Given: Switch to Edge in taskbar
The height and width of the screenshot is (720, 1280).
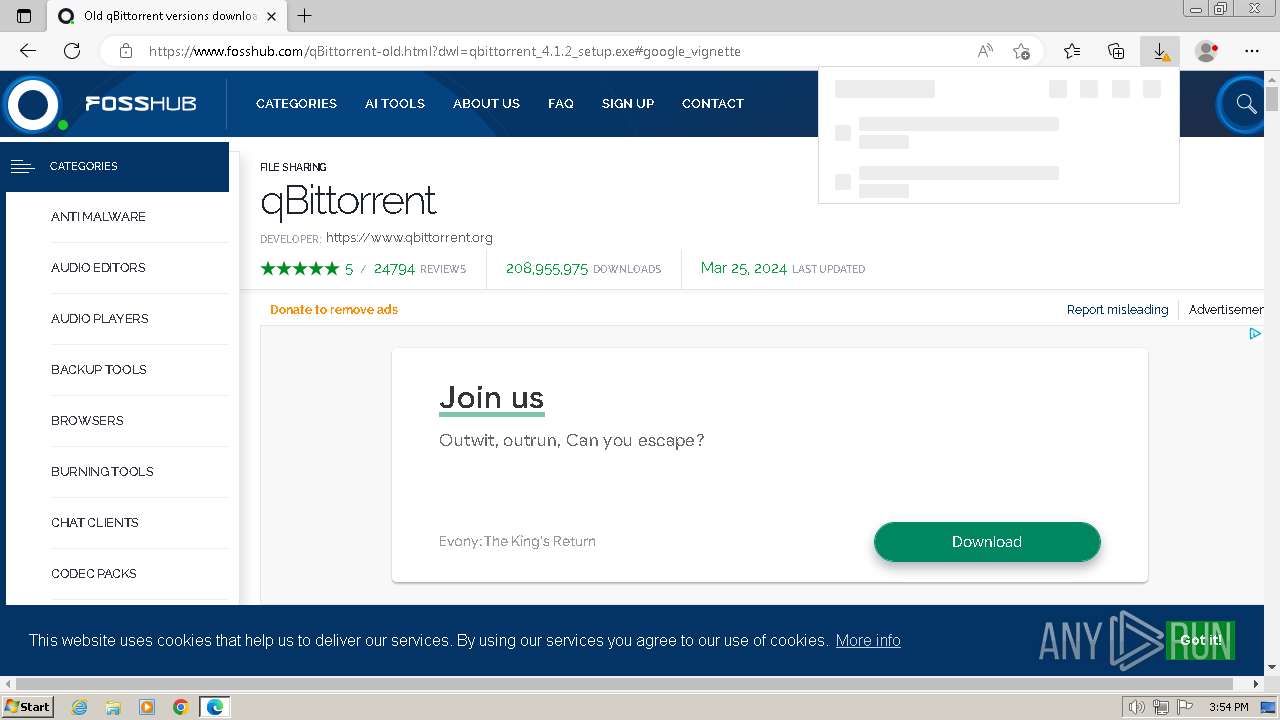Looking at the screenshot, I should click(x=214, y=707).
